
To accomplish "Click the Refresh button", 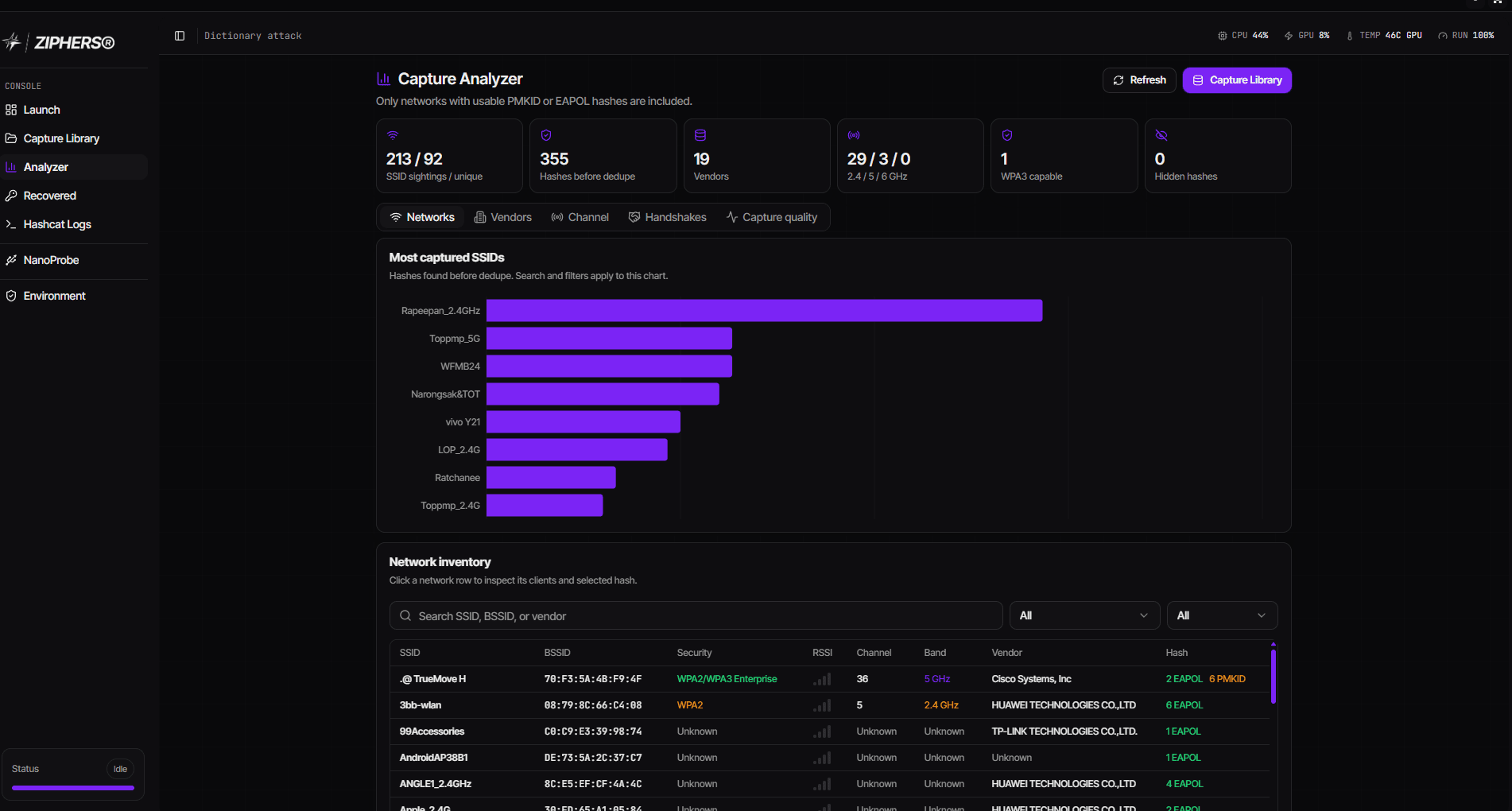I will (x=1139, y=80).
